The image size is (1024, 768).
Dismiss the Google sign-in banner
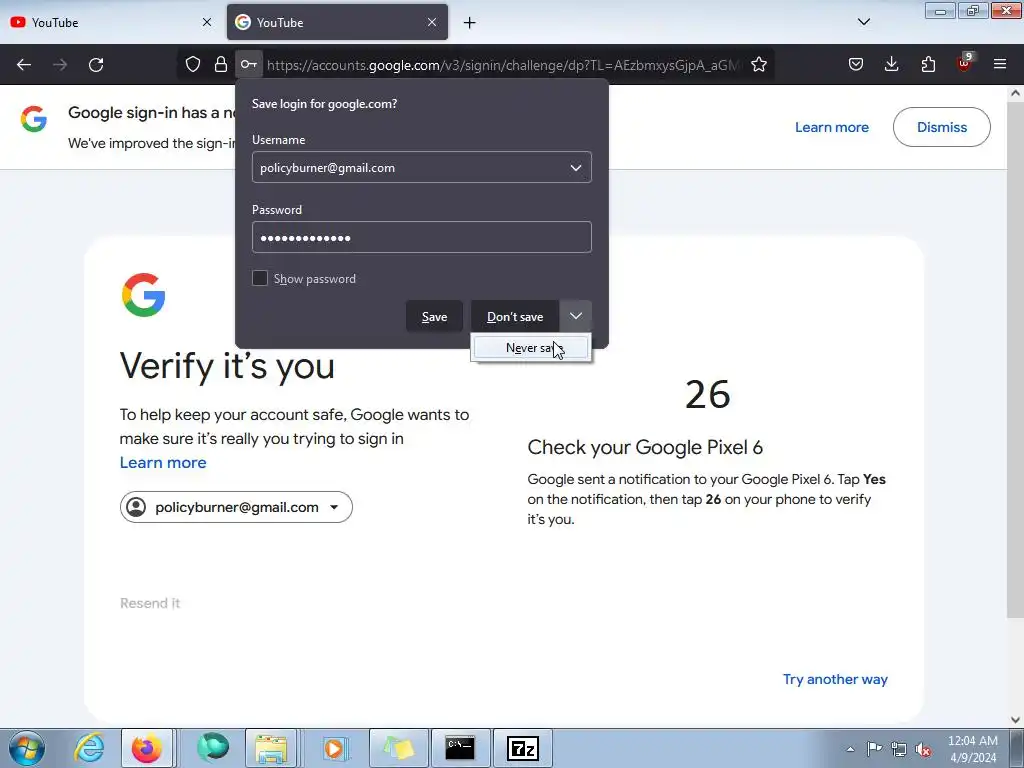pyautogui.click(x=941, y=127)
